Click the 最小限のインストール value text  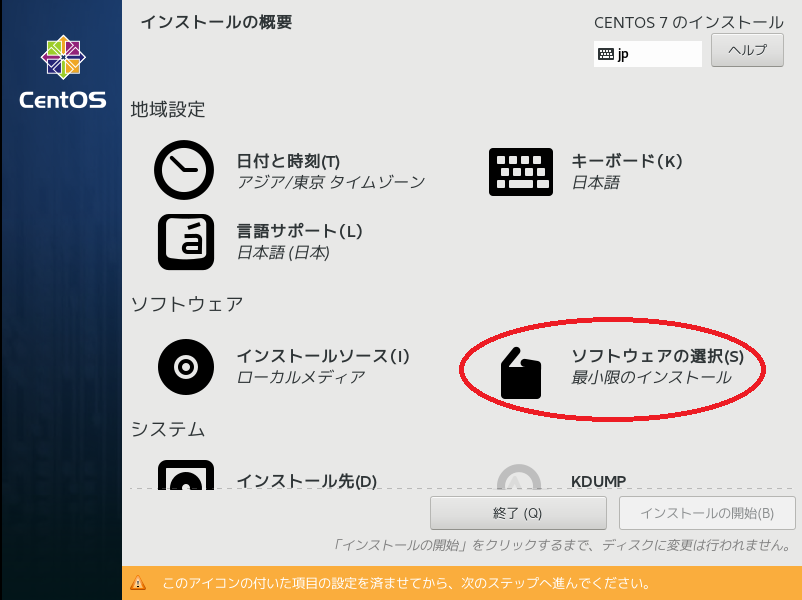(652, 377)
